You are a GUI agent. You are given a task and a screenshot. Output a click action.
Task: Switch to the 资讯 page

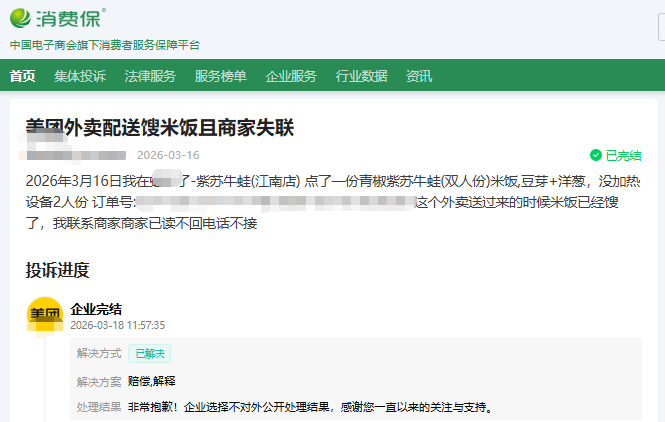pos(419,76)
